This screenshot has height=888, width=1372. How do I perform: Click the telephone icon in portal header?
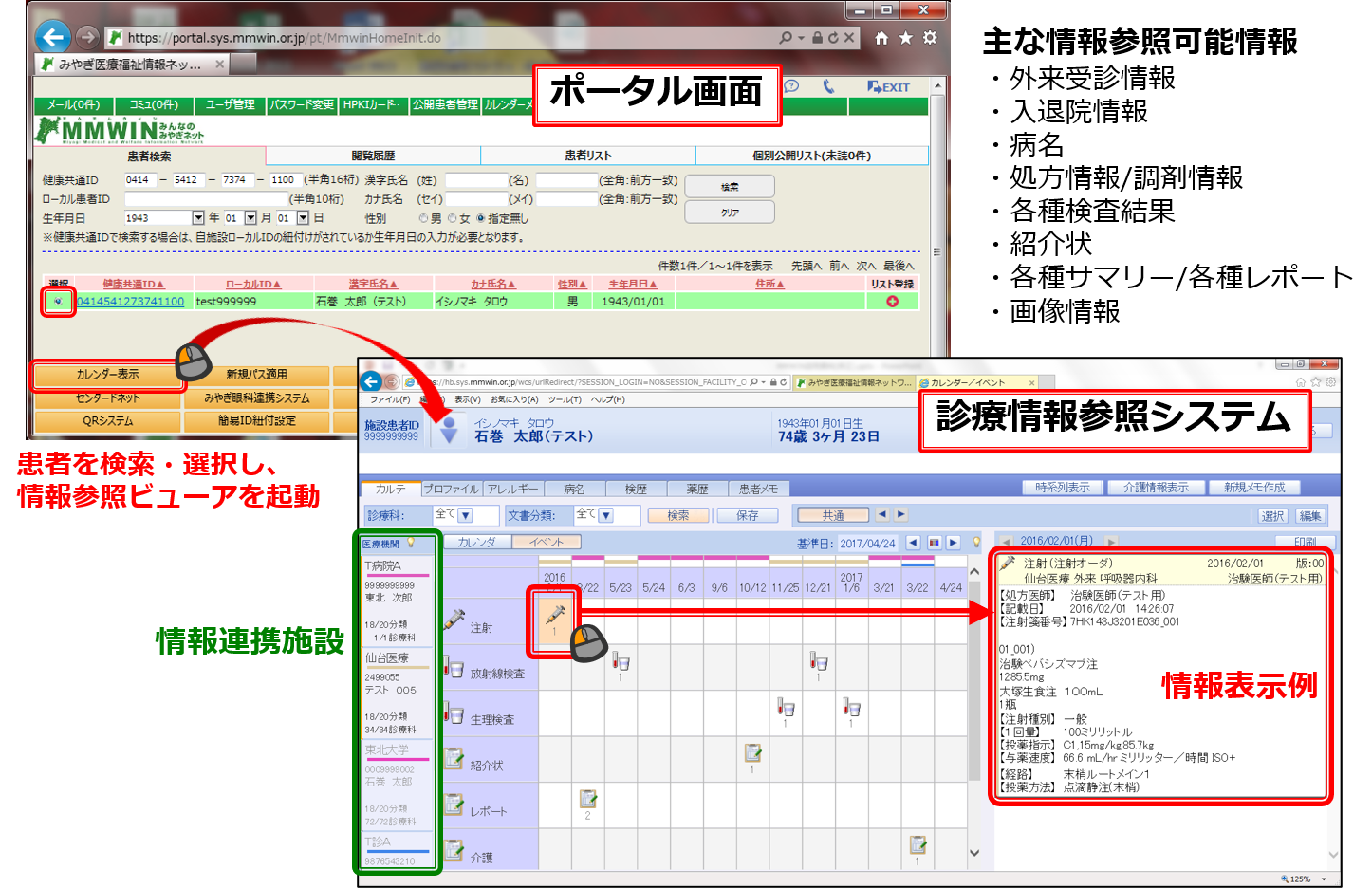(x=828, y=86)
